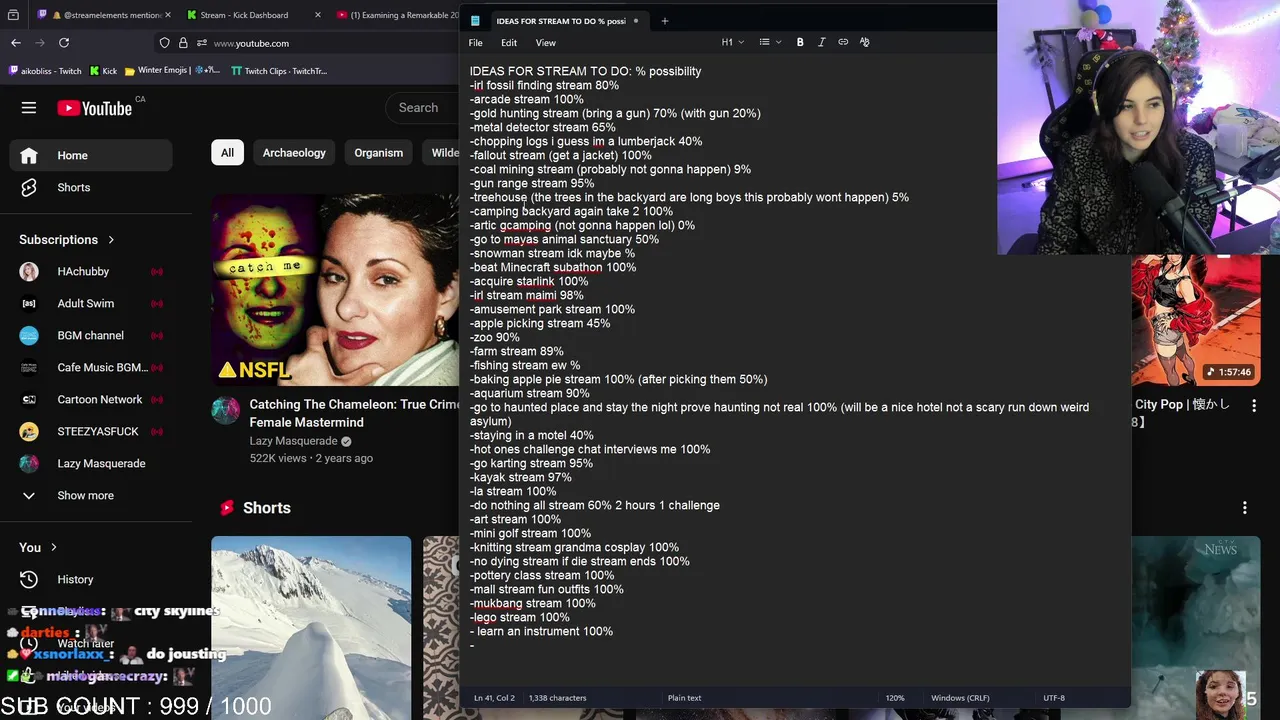
Task: Go back in the browser
Action: coord(16,43)
